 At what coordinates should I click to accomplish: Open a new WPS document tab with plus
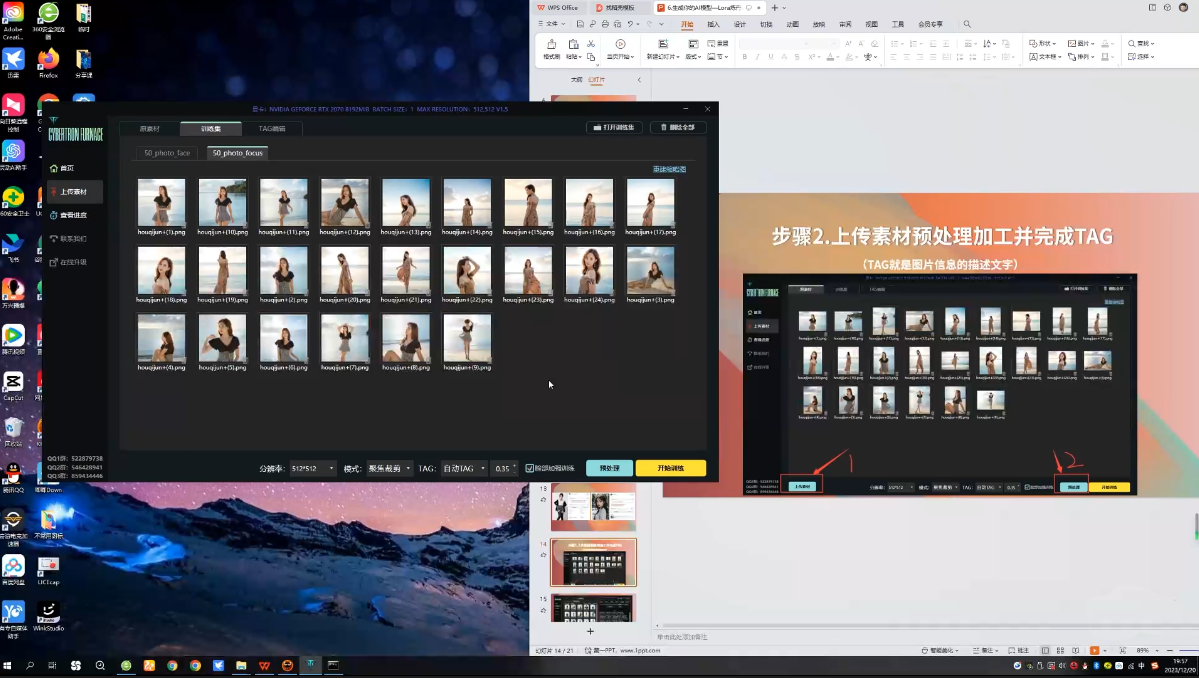(775, 8)
